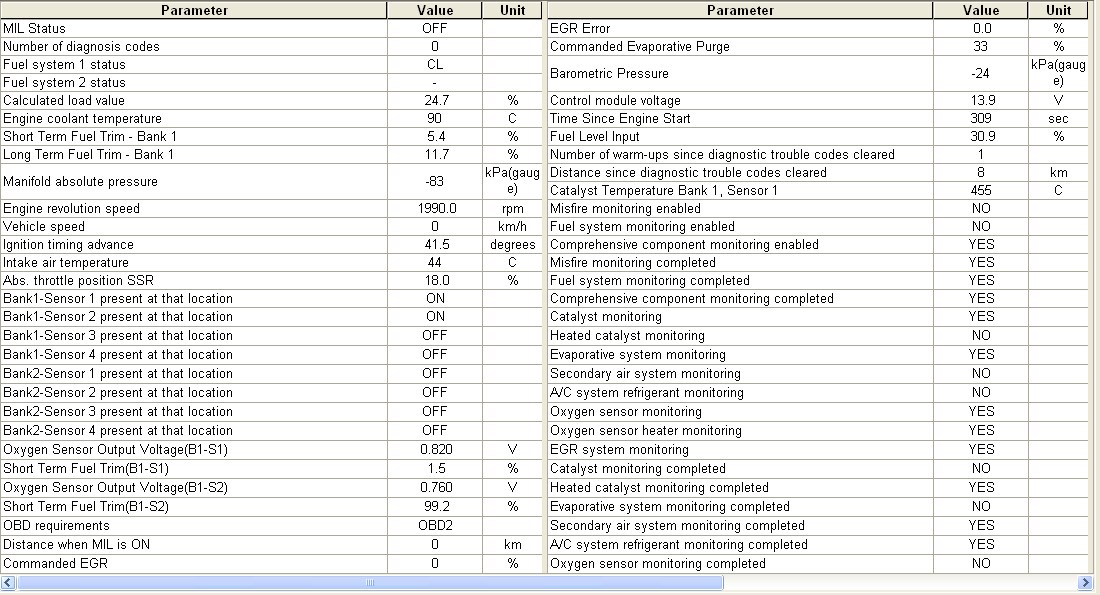Click the 1990.0 rpm value cell
Image resolution: width=1100 pixels, height=595 pixels.
click(435, 209)
